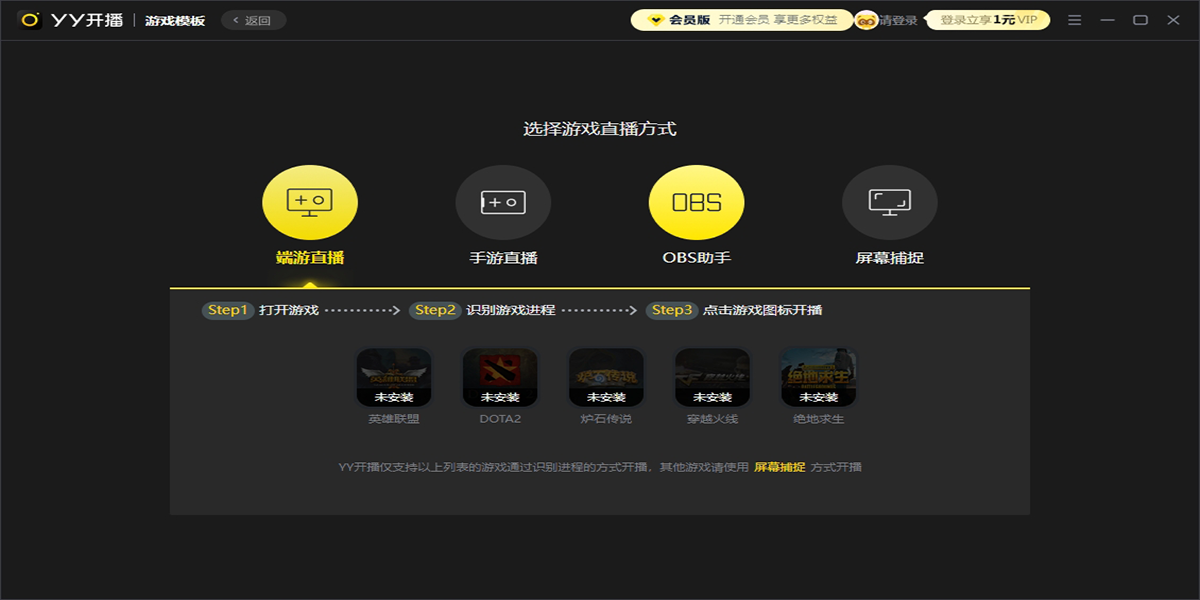Screen dimensions: 1200x600
Task: Click the user avatar icon
Action: pos(866,20)
